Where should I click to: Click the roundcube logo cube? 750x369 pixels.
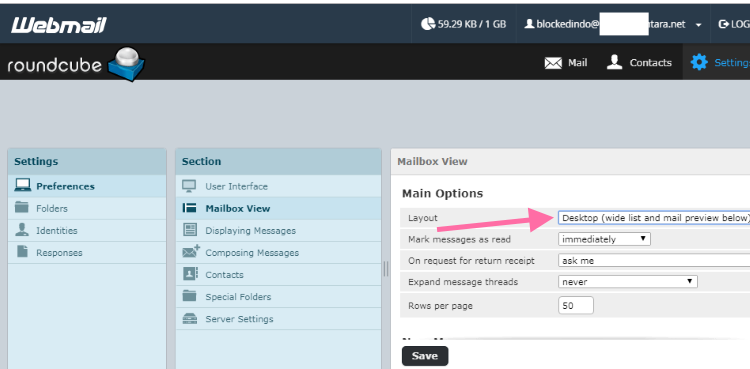pyautogui.click(x=126, y=64)
